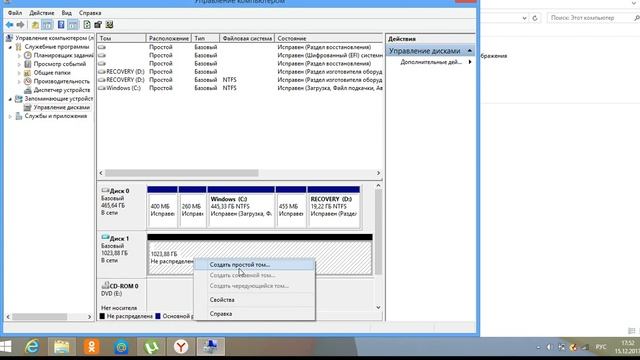Image resolution: width=640 pixels, height=360 pixels.
Task: Expand the Общие папки node
Action: (19, 73)
